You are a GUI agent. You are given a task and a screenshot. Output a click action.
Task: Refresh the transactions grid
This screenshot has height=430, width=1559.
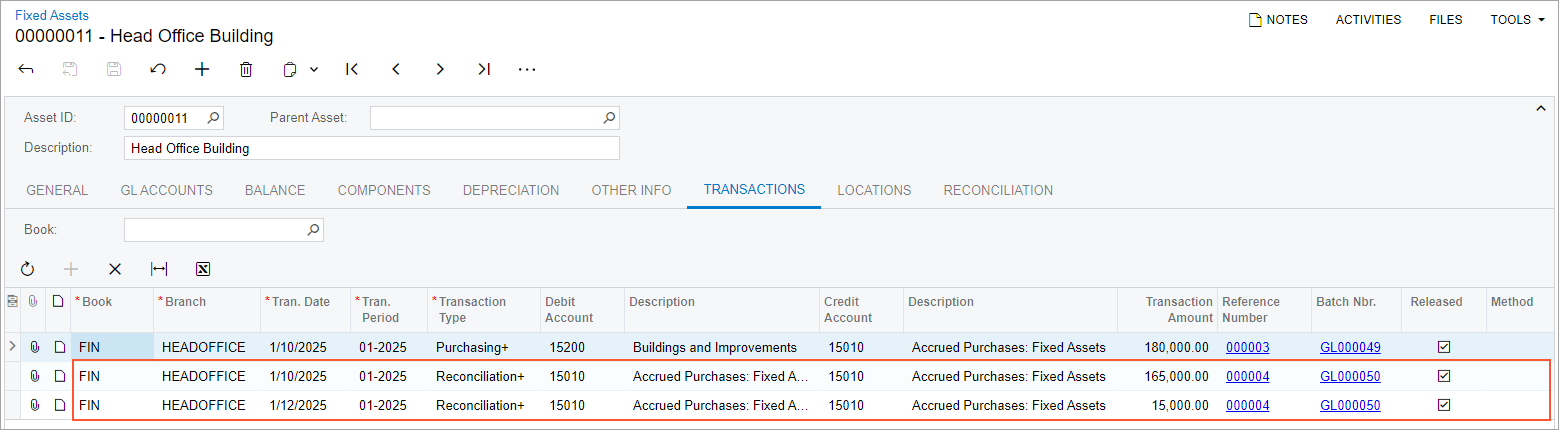tap(27, 269)
